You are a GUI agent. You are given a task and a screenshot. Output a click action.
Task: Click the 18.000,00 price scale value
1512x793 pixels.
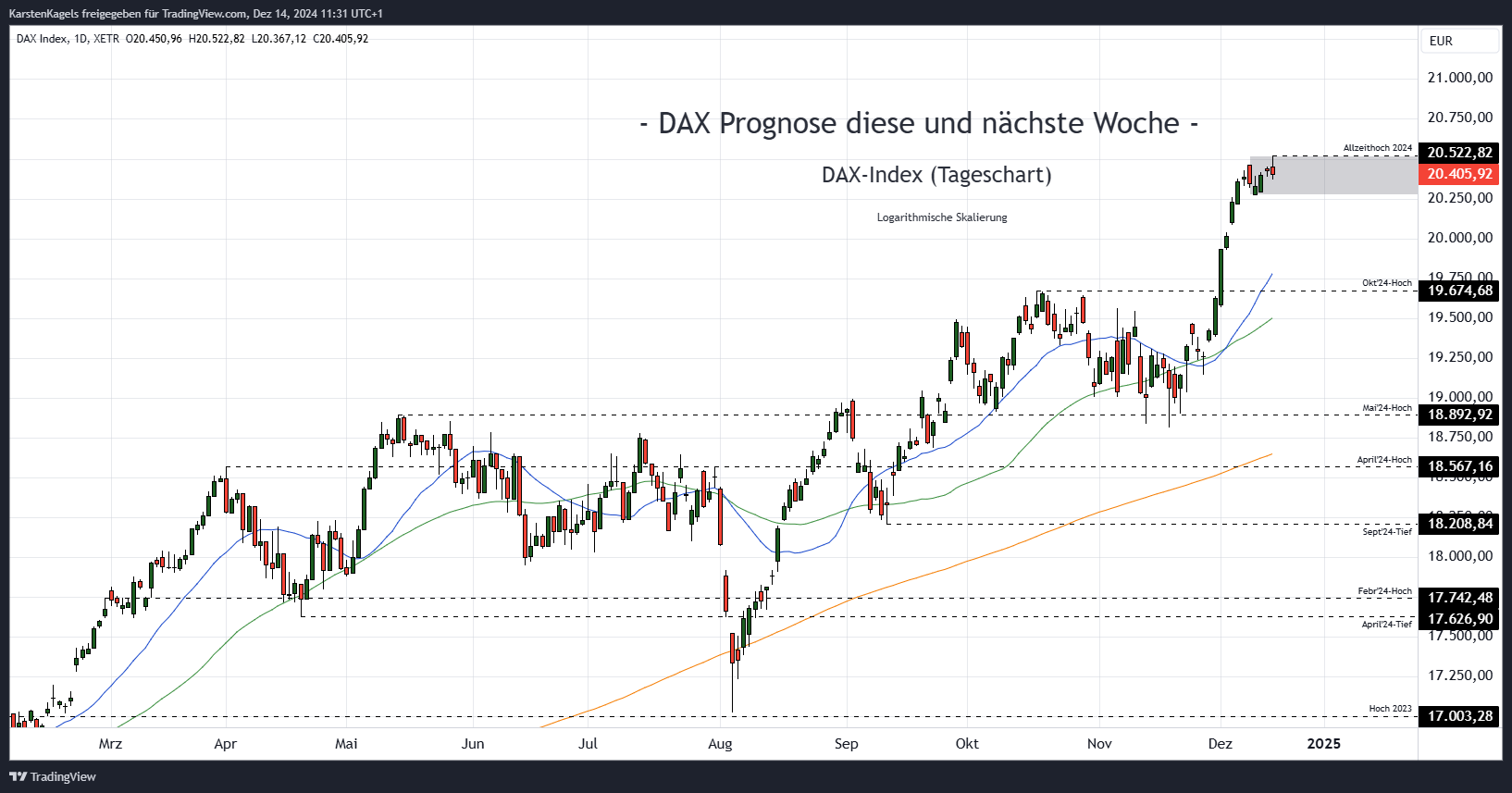1460,556
